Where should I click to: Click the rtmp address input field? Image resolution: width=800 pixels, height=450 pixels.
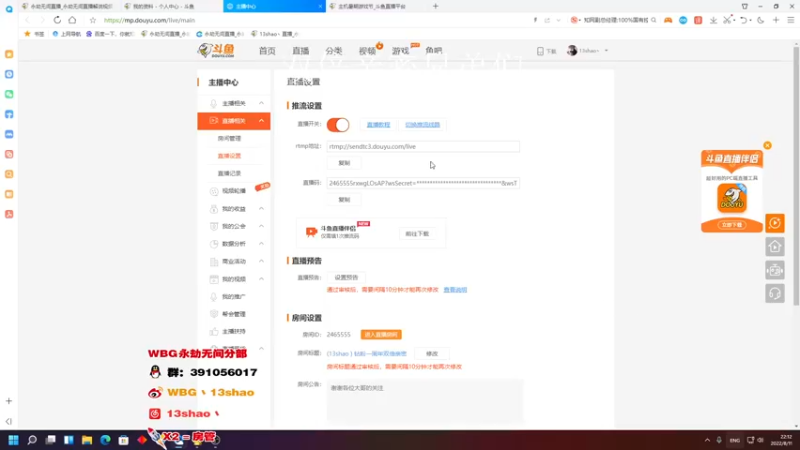coord(423,146)
